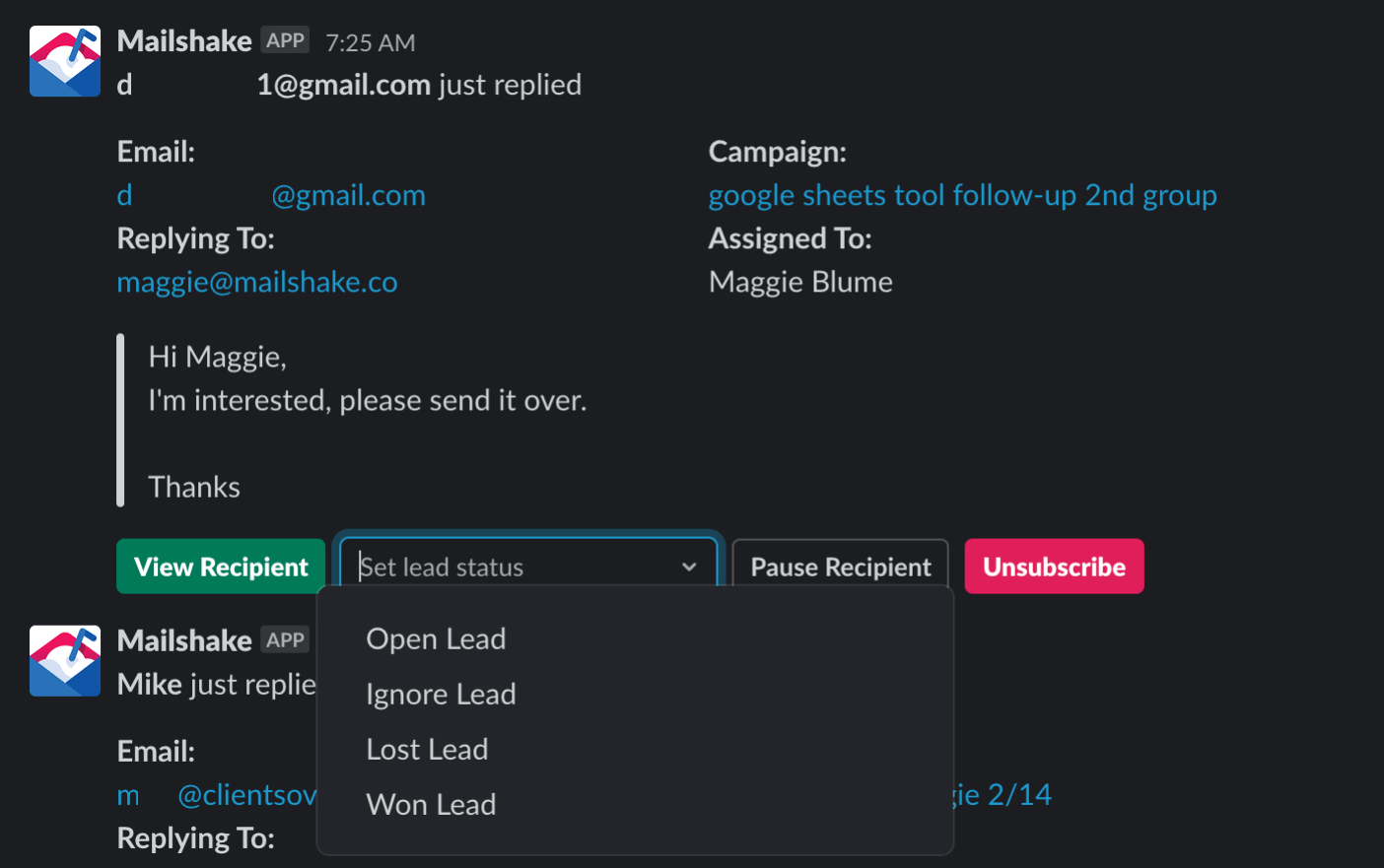Open the Mailshake sender name above the gmail reply
This screenshot has height=868, width=1384.
point(184,41)
